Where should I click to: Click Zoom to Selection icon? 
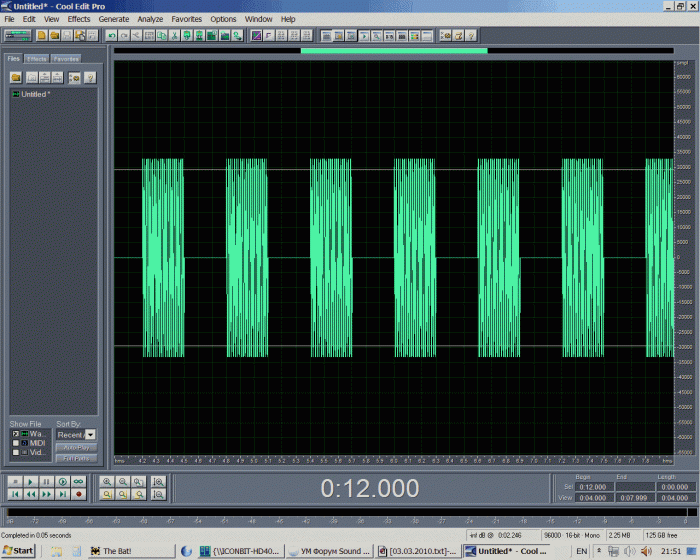tap(107, 494)
